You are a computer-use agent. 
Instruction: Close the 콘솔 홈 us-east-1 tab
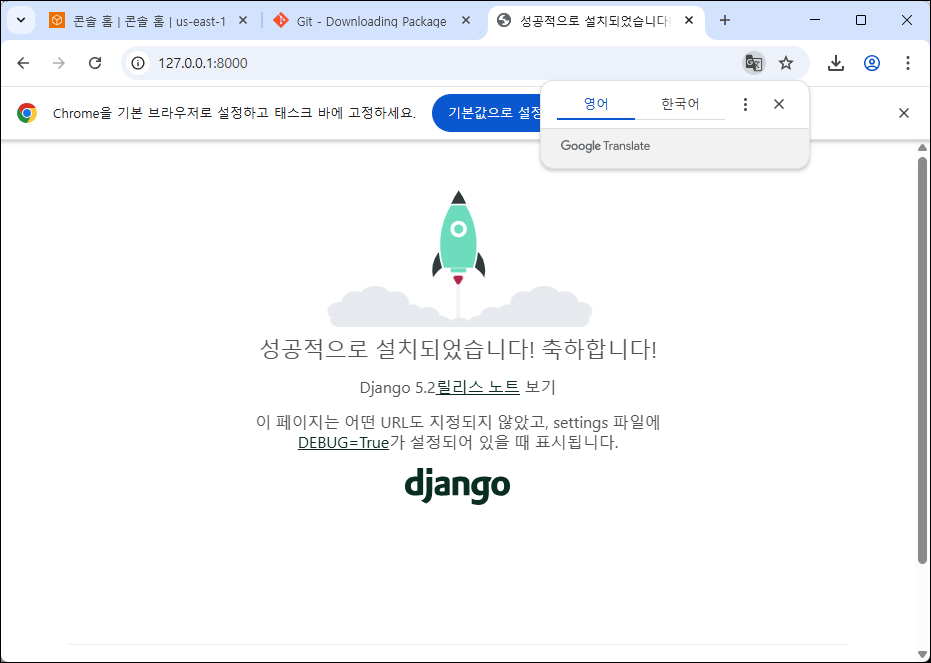[242, 20]
